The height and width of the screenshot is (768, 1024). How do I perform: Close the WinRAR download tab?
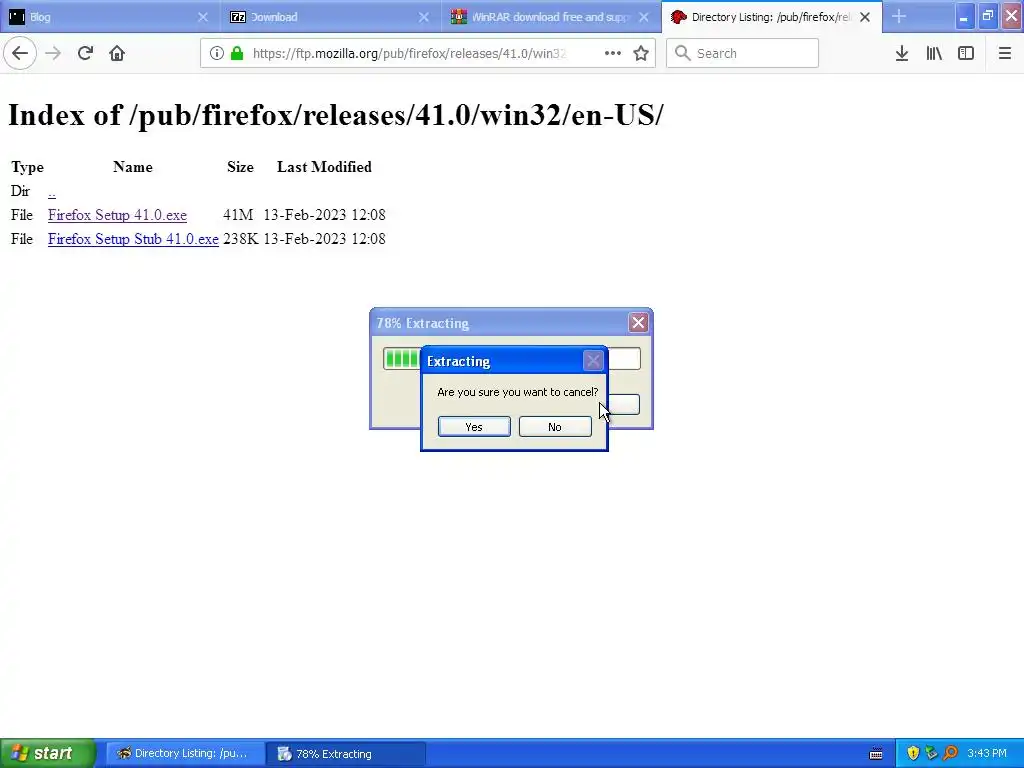click(x=644, y=17)
